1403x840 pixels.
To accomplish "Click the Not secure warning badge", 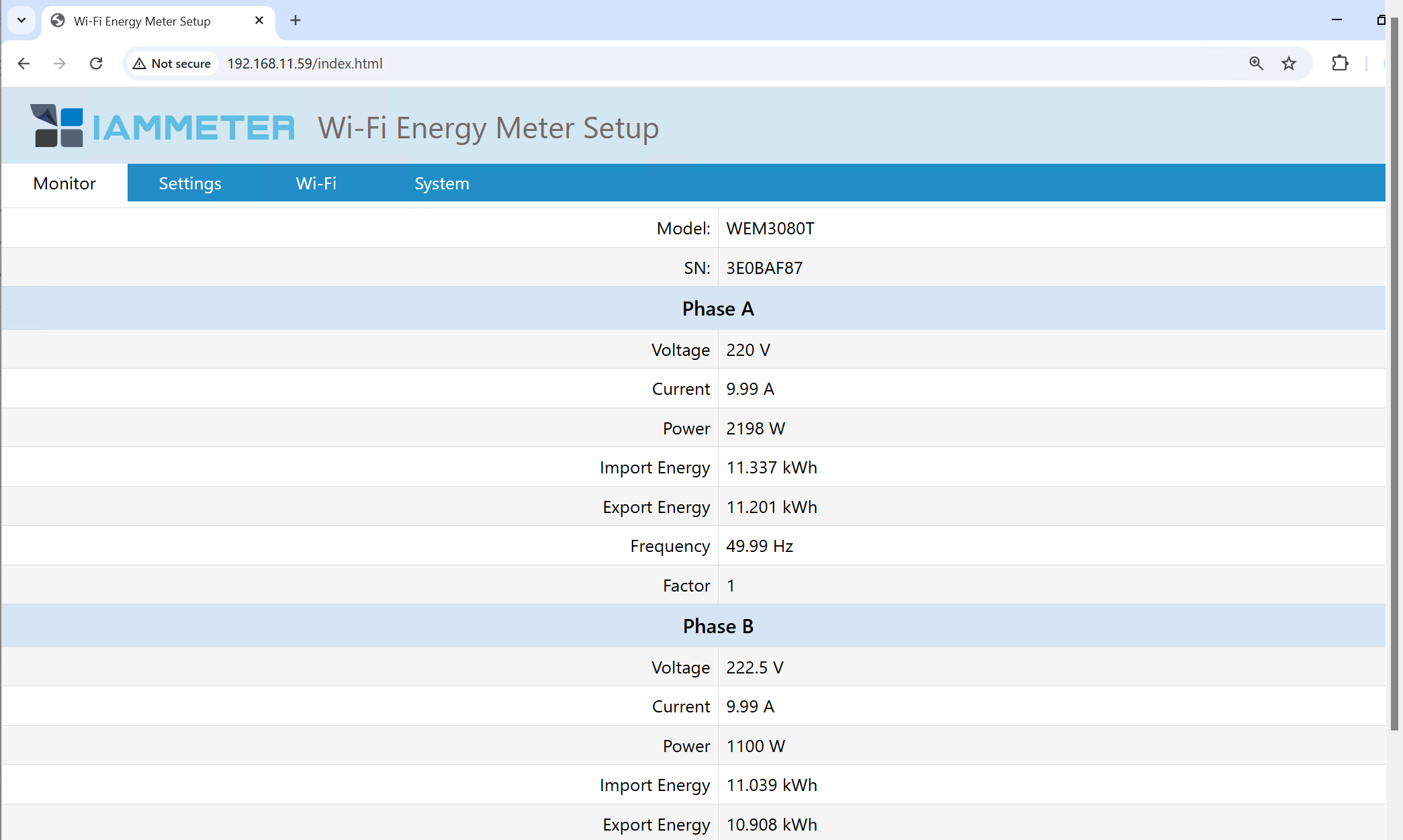I will (x=172, y=63).
